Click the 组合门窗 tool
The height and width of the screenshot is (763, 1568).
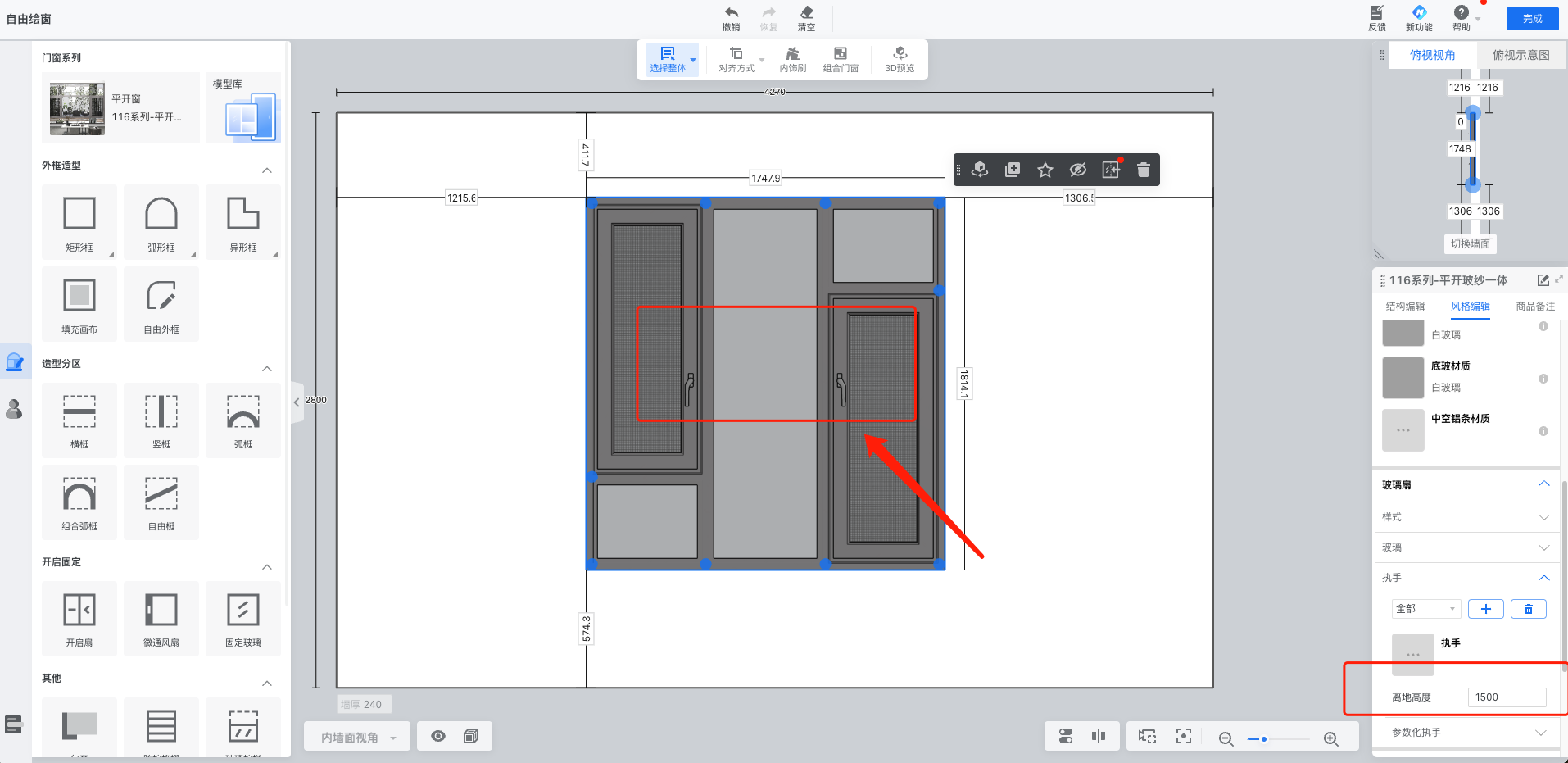pos(841,60)
